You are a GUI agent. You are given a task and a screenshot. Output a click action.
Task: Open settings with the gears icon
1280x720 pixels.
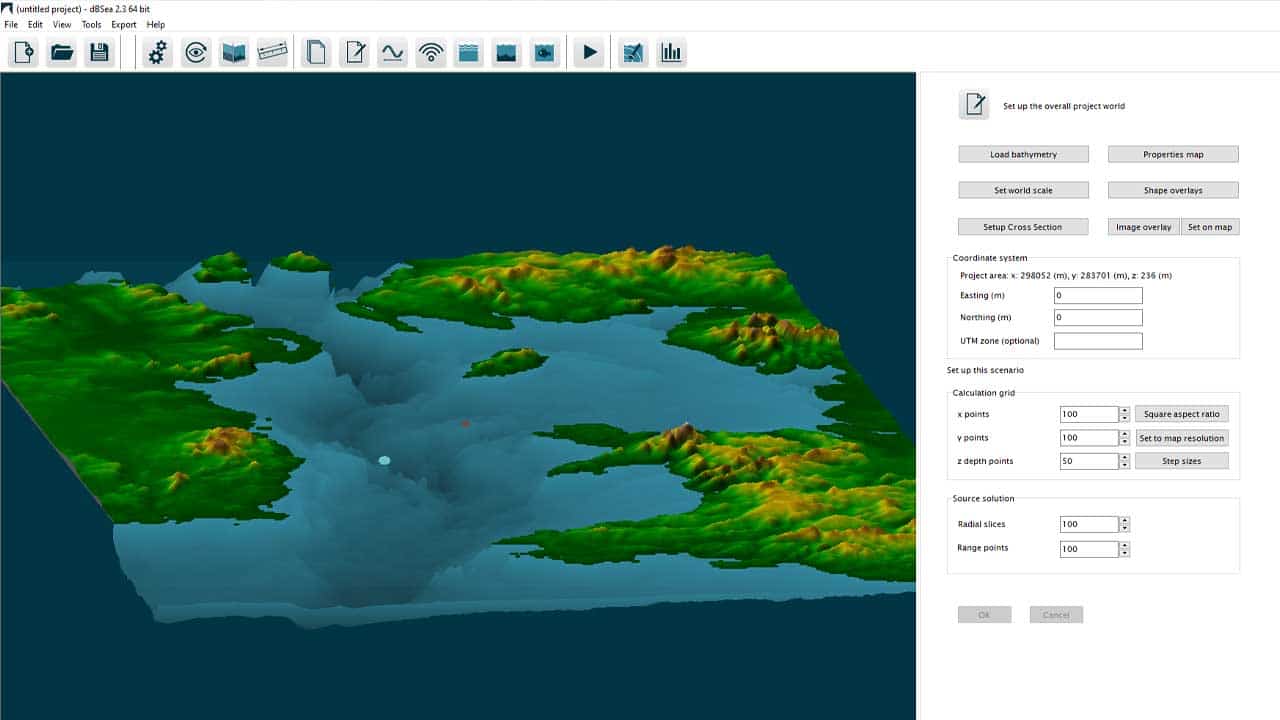point(158,53)
